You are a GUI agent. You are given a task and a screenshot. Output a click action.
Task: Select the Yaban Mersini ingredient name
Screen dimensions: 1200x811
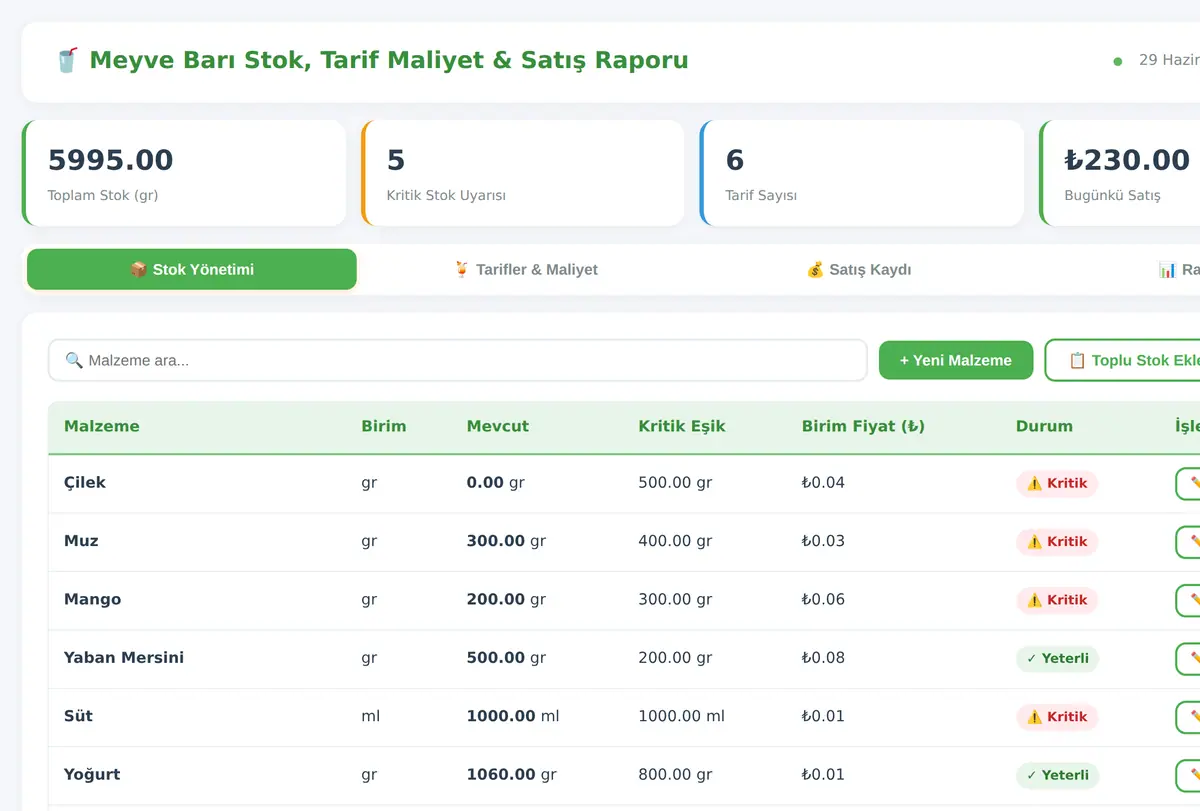tap(124, 658)
